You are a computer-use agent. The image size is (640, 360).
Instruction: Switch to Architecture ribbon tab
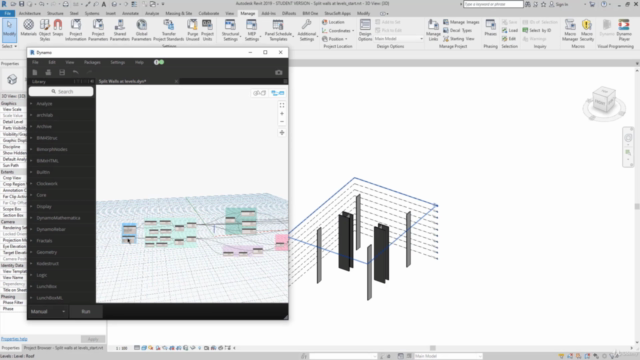pyautogui.click(x=30, y=13)
